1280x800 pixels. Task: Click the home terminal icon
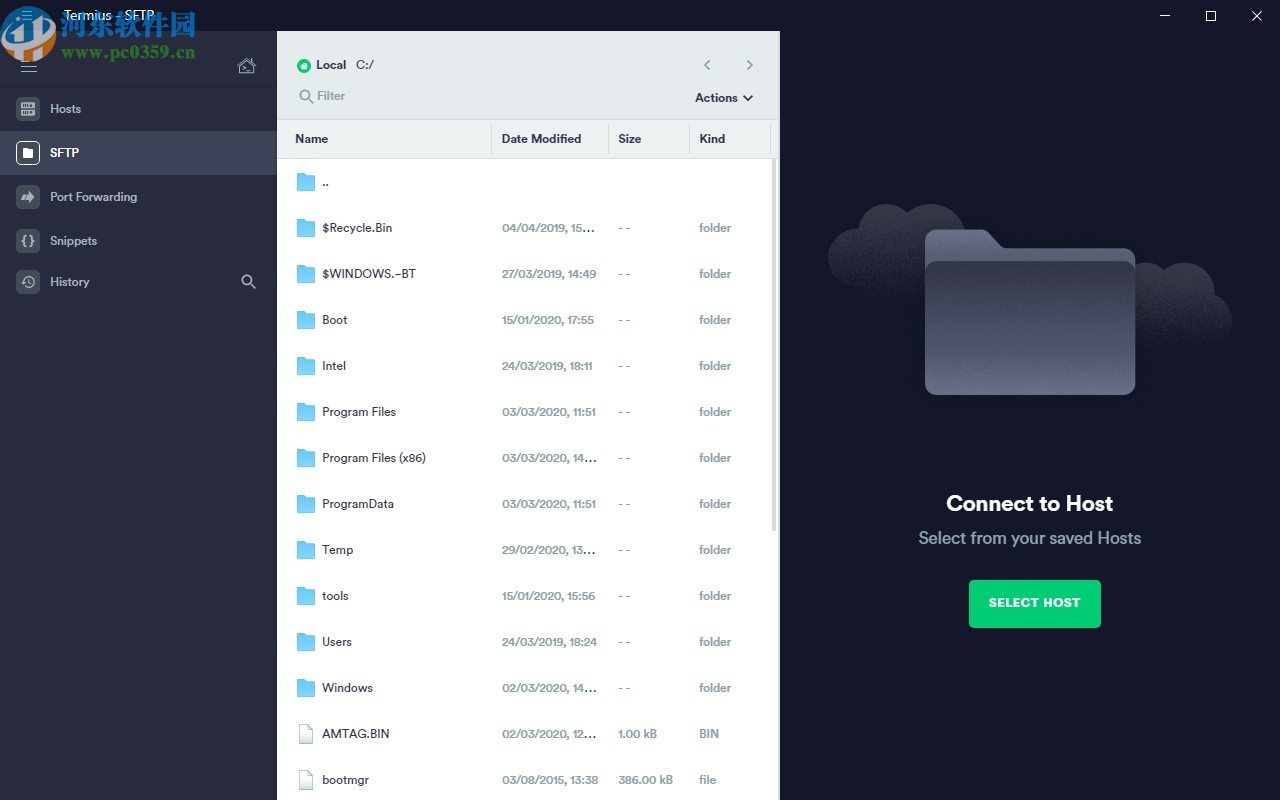(x=246, y=66)
